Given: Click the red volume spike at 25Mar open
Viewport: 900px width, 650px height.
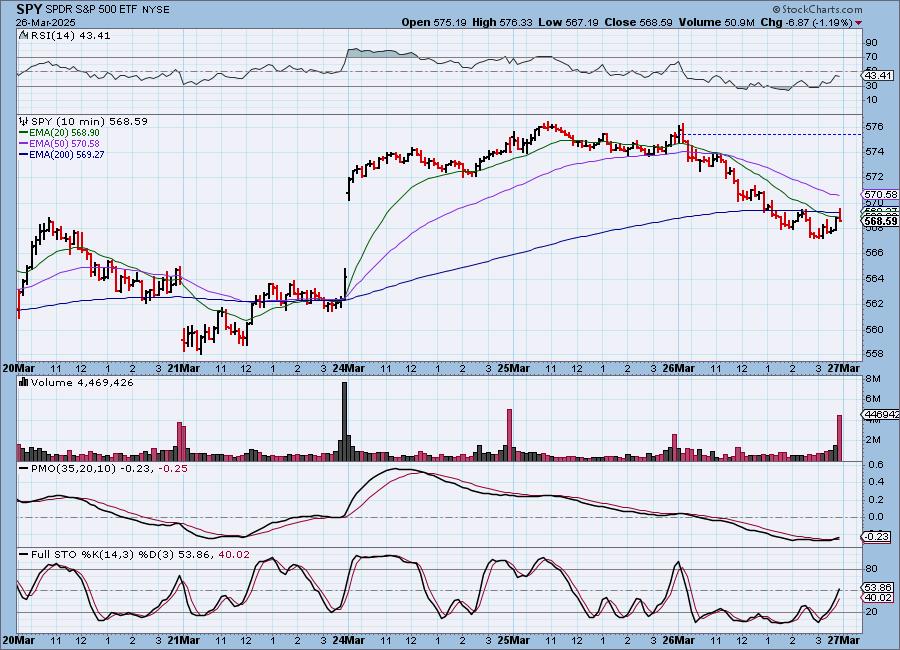Looking at the screenshot, I should (509, 435).
